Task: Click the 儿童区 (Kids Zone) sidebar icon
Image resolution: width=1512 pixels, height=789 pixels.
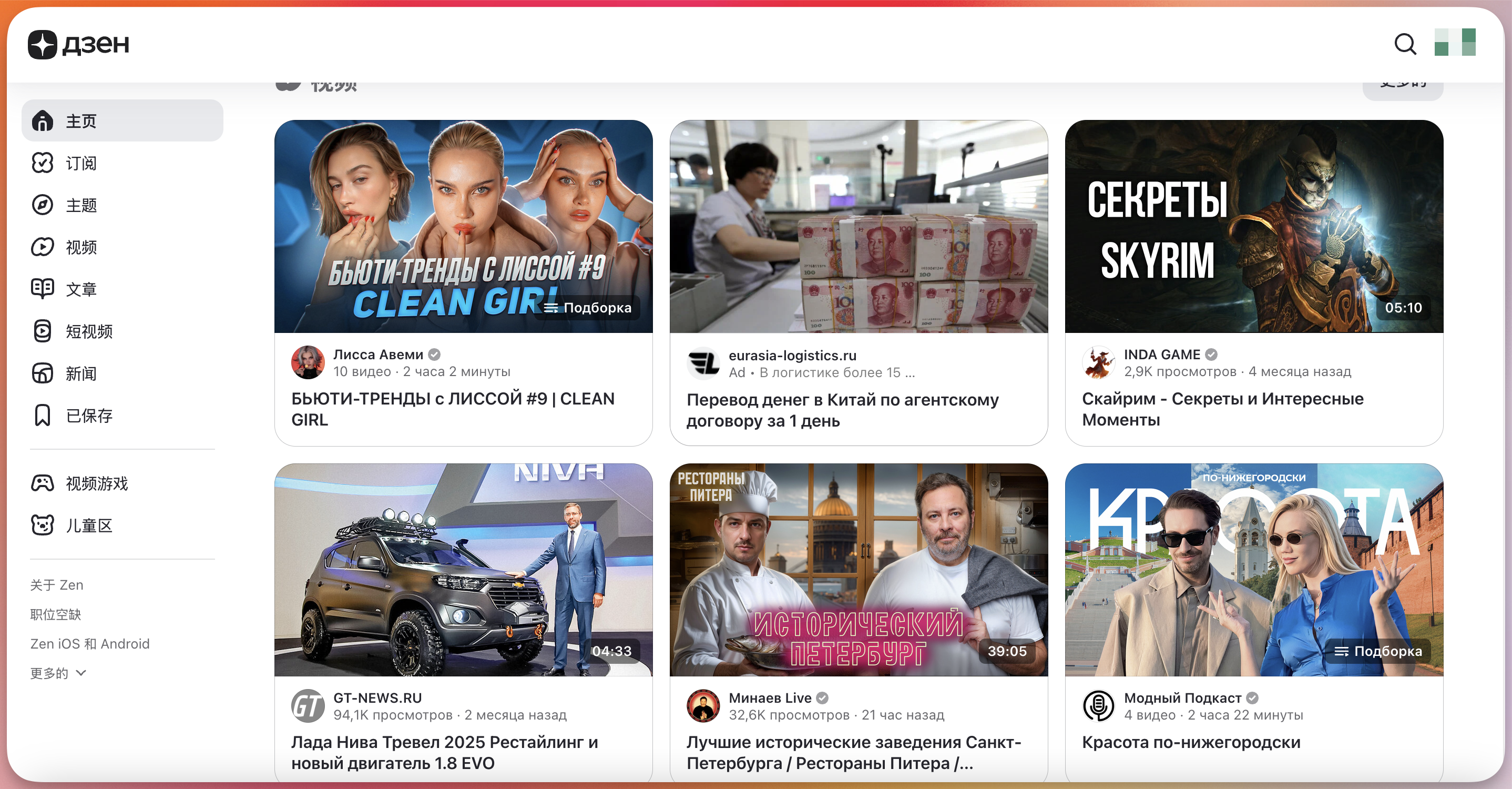Action: tap(42, 526)
